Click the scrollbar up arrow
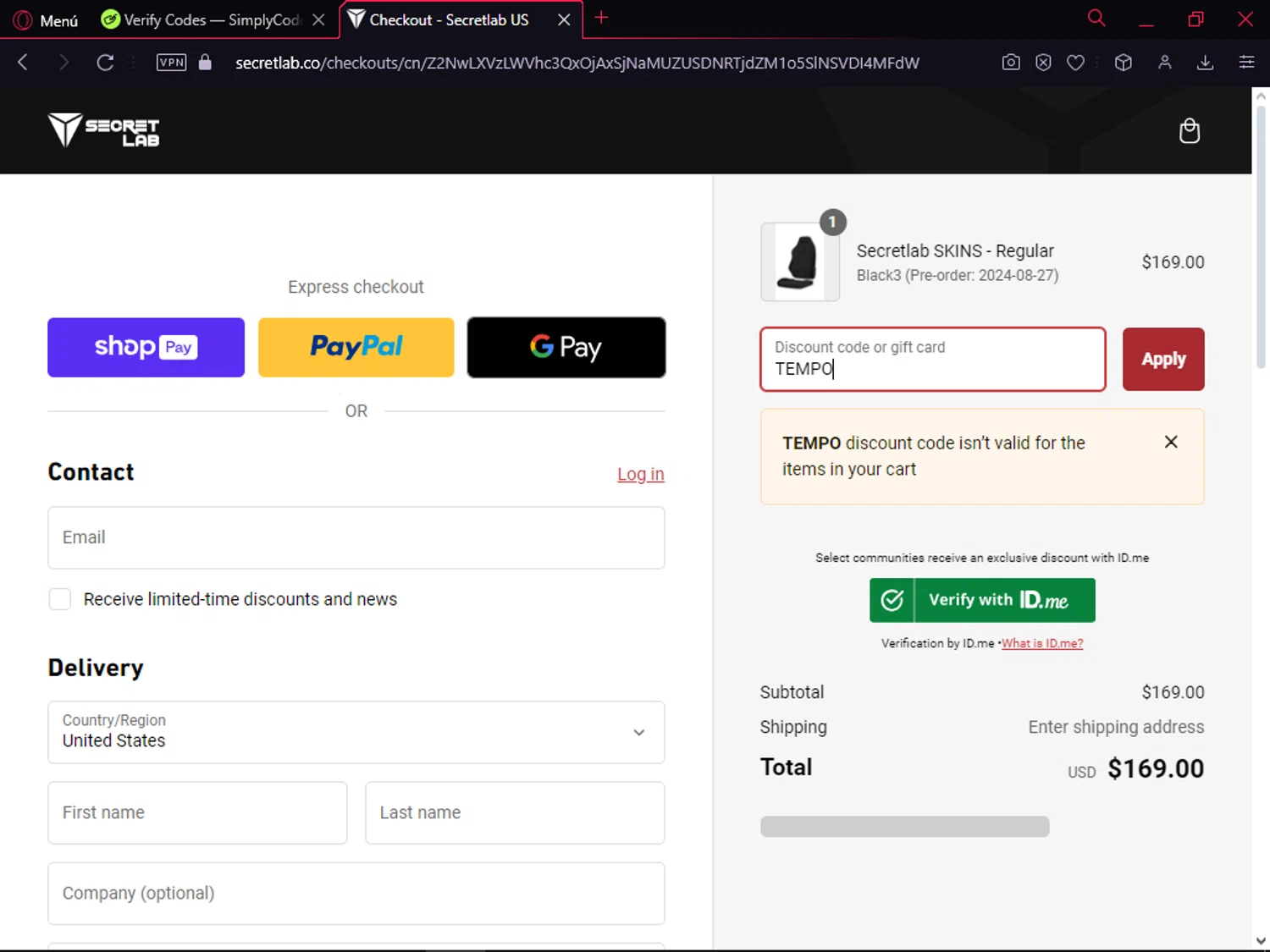The height and width of the screenshot is (952, 1270). (1261, 96)
